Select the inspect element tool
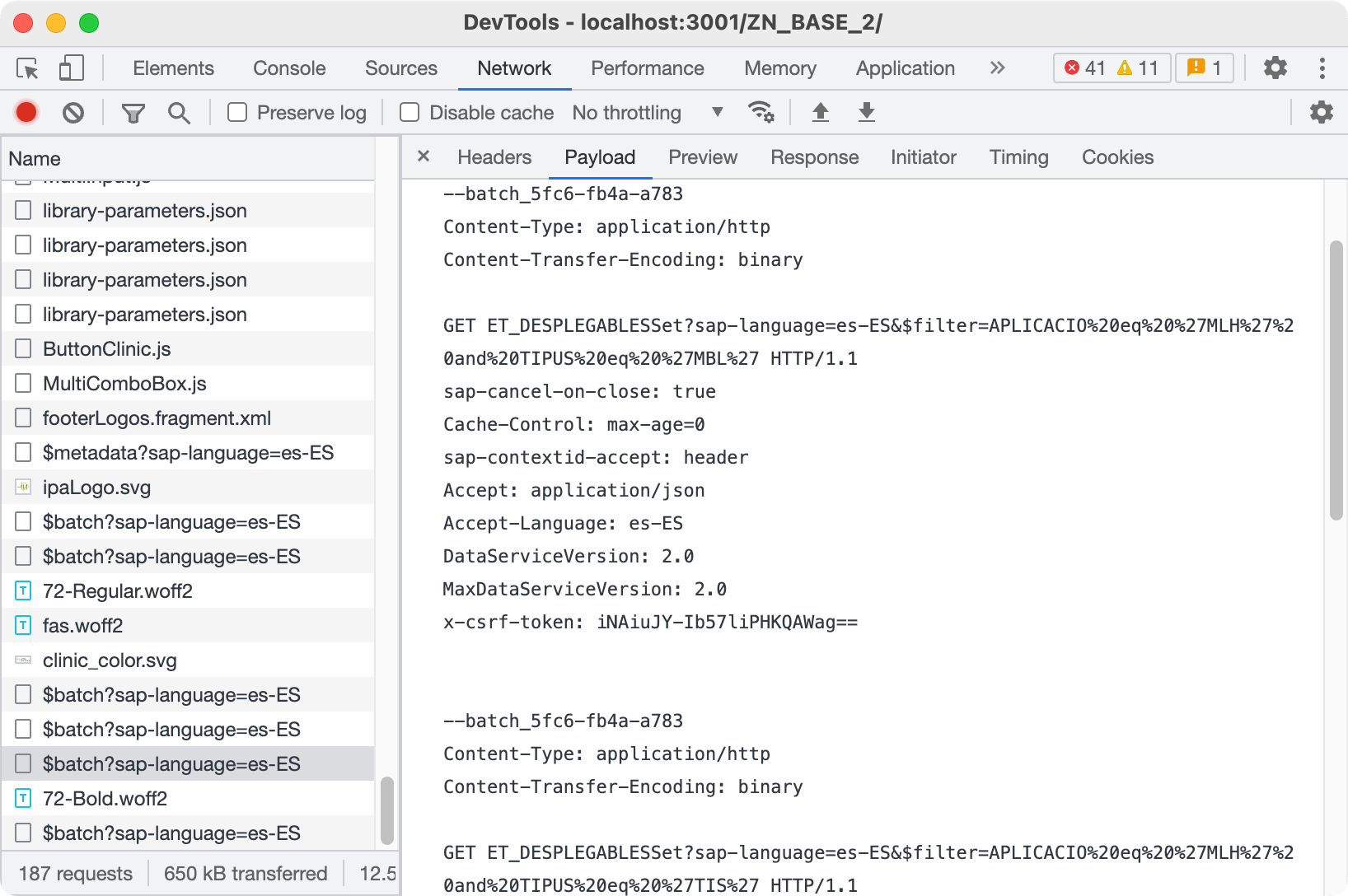 (27, 68)
